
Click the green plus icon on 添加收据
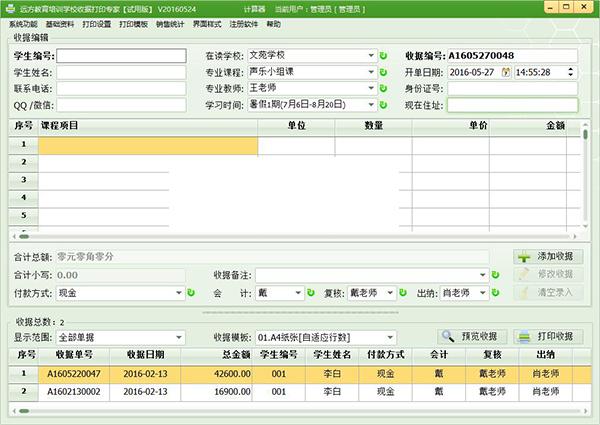524,257
